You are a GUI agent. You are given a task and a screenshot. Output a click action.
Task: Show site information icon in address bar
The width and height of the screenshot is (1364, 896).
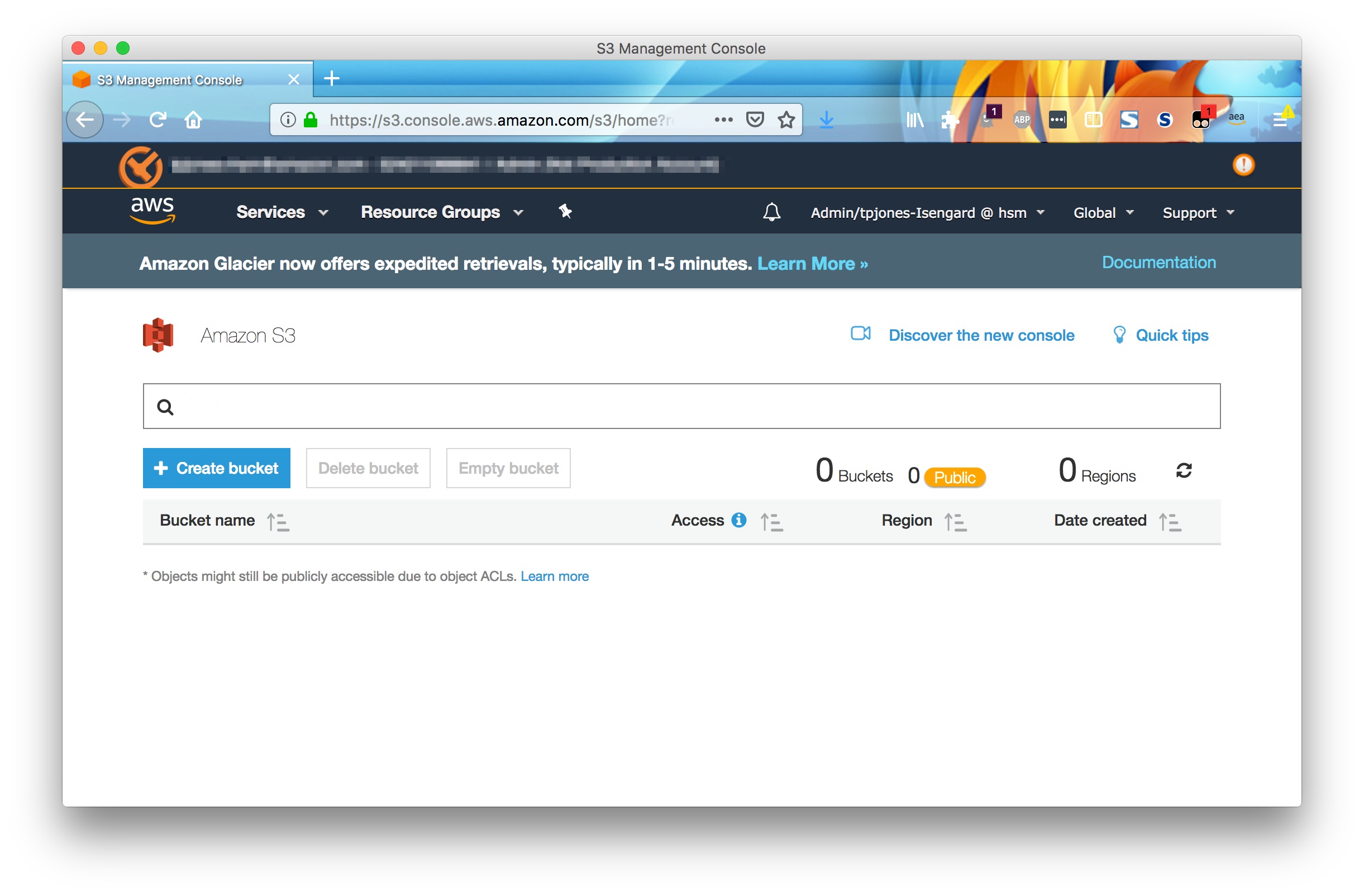click(288, 120)
